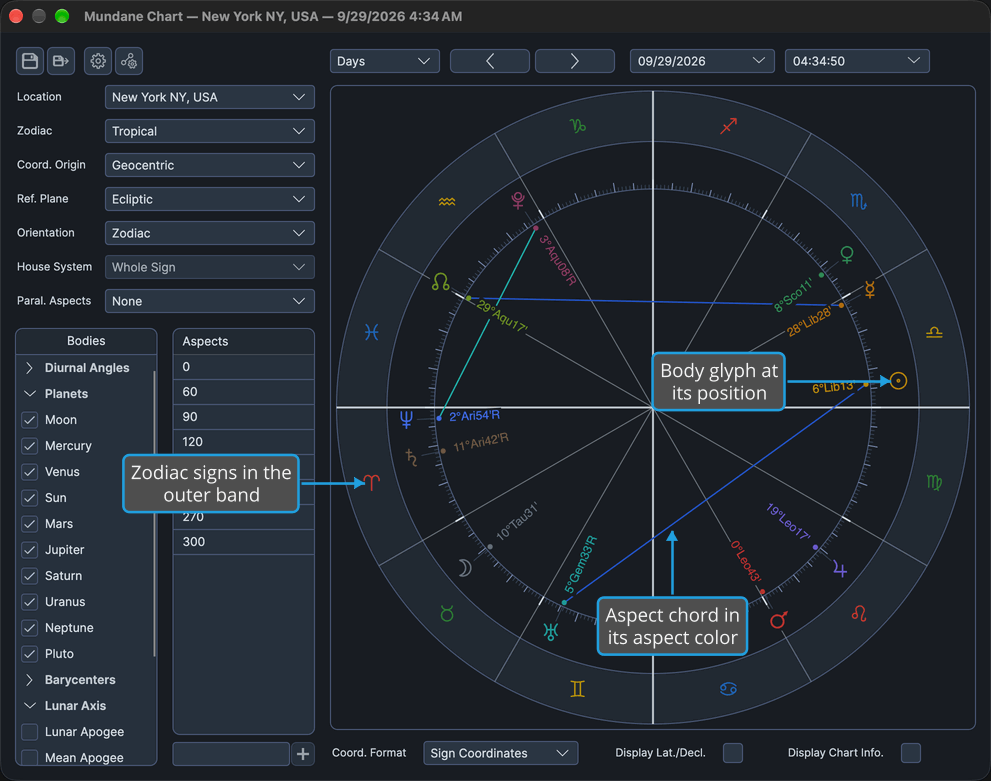Click the Aquarius sign in outer band

[x=447, y=202]
